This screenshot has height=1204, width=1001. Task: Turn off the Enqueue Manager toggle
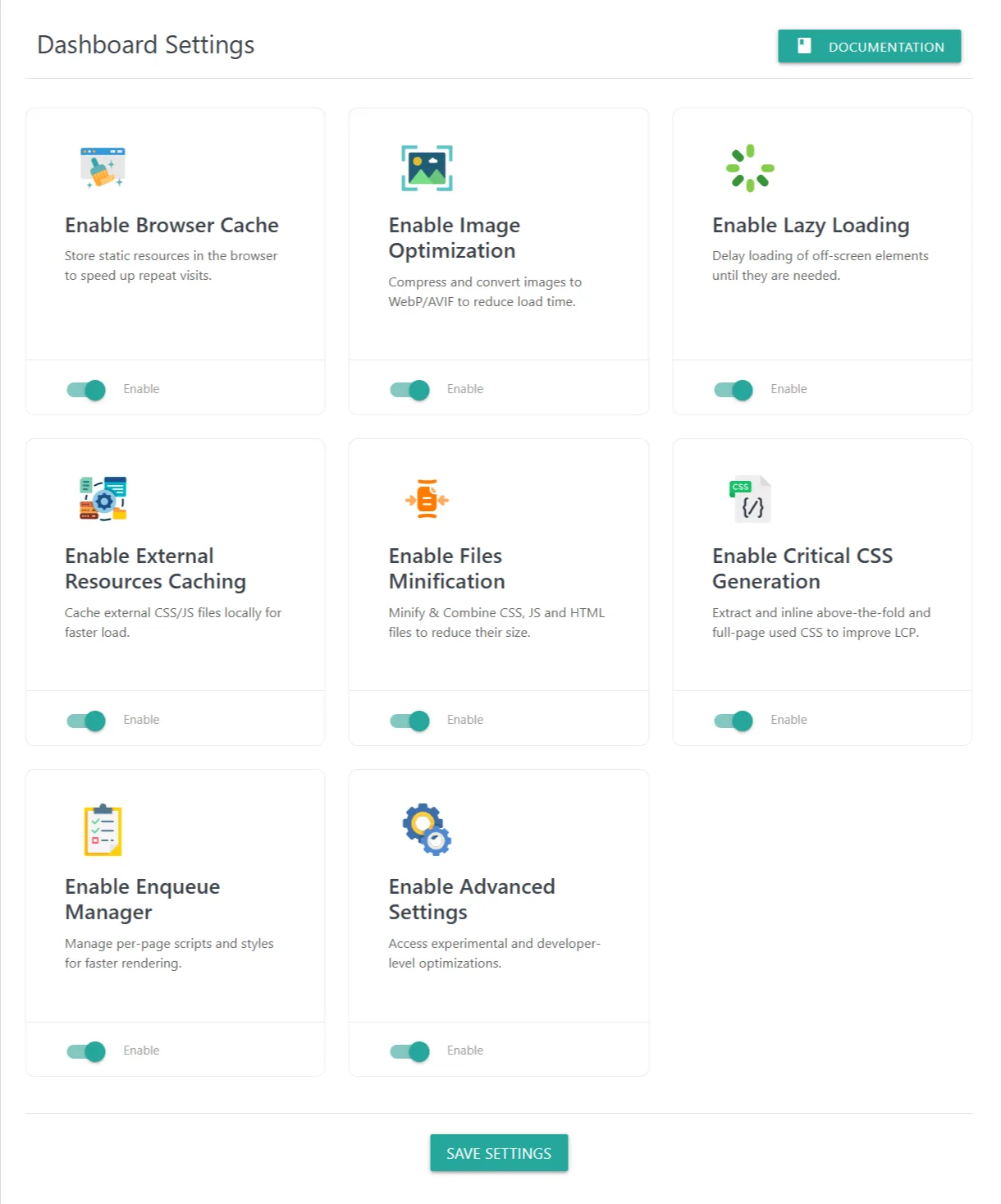click(86, 1051)
